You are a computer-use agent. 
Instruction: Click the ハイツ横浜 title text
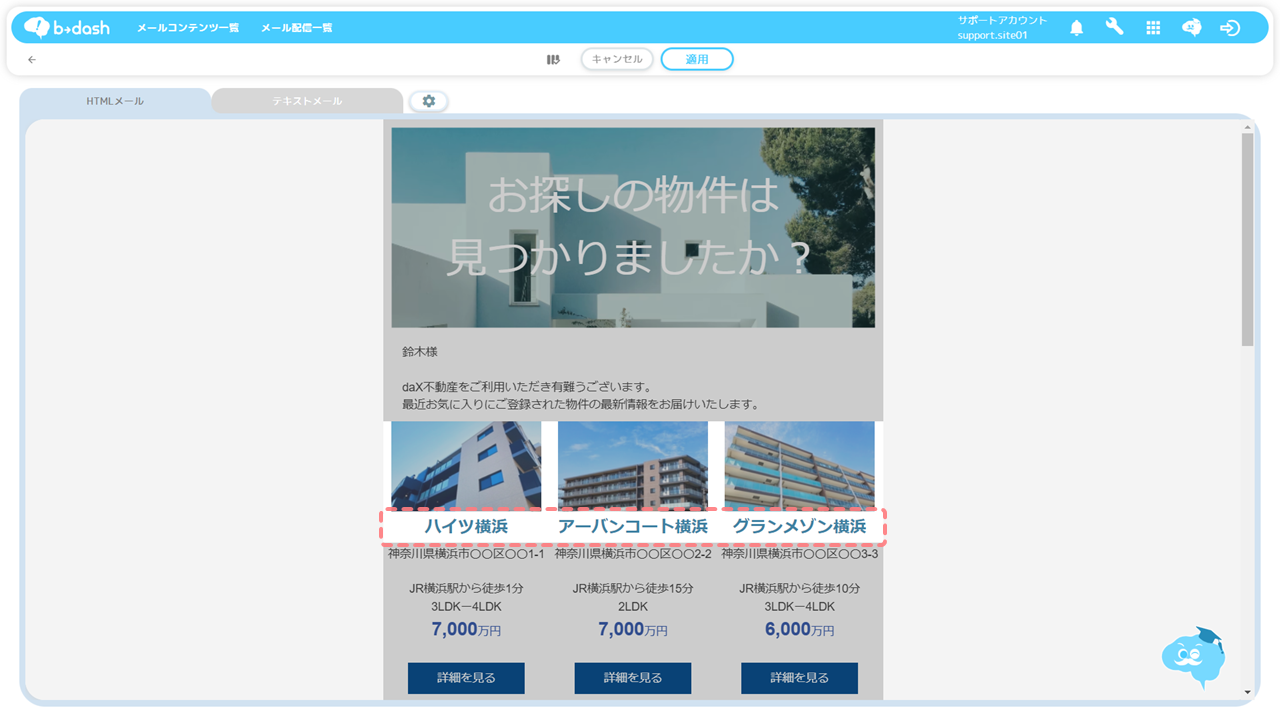click(x=466, y=526)
